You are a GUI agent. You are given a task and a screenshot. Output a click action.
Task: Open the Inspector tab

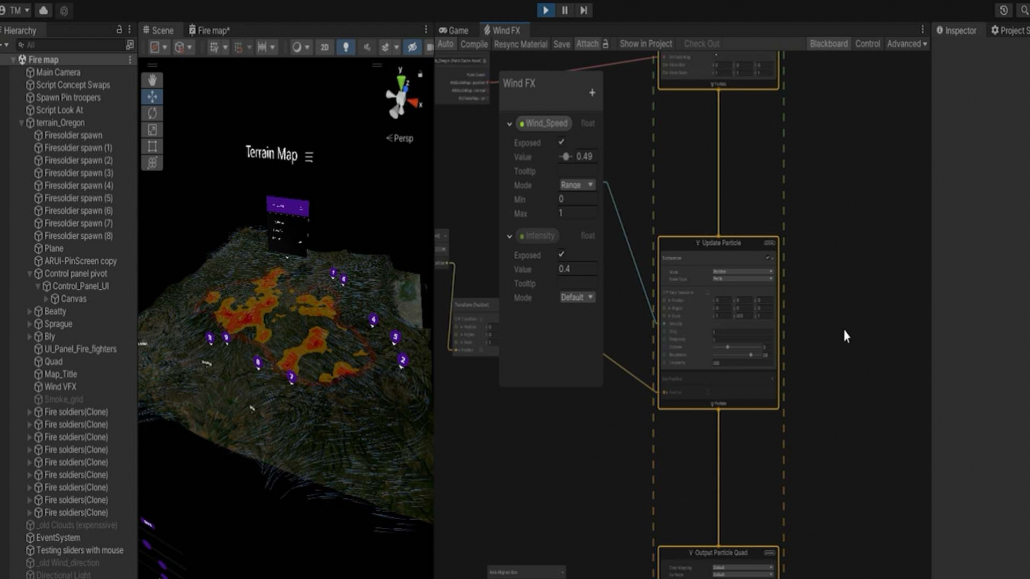pyautogui.click(x=956, y=30)
